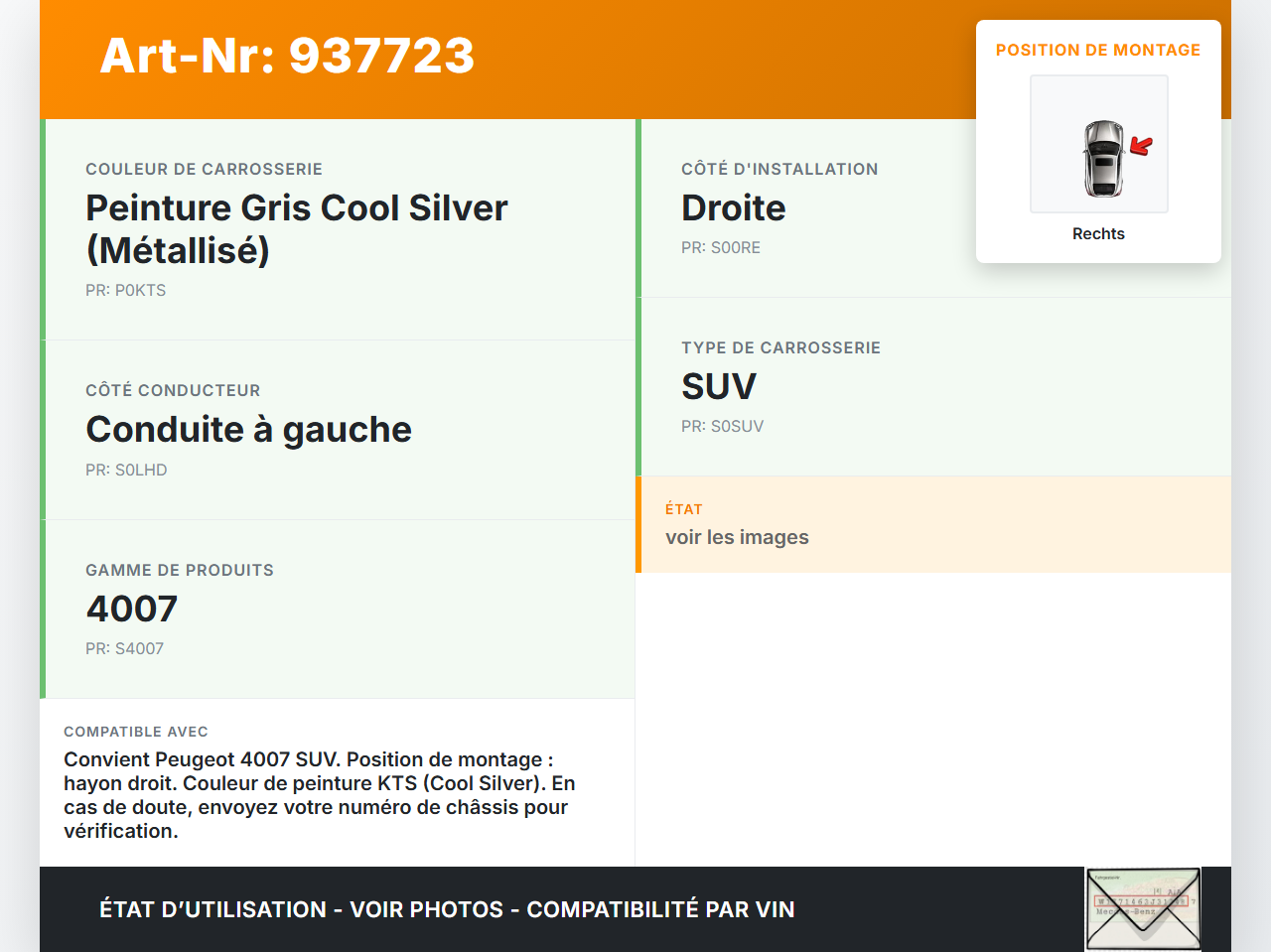Toggle the Droite installation side option

click(733, 207)
